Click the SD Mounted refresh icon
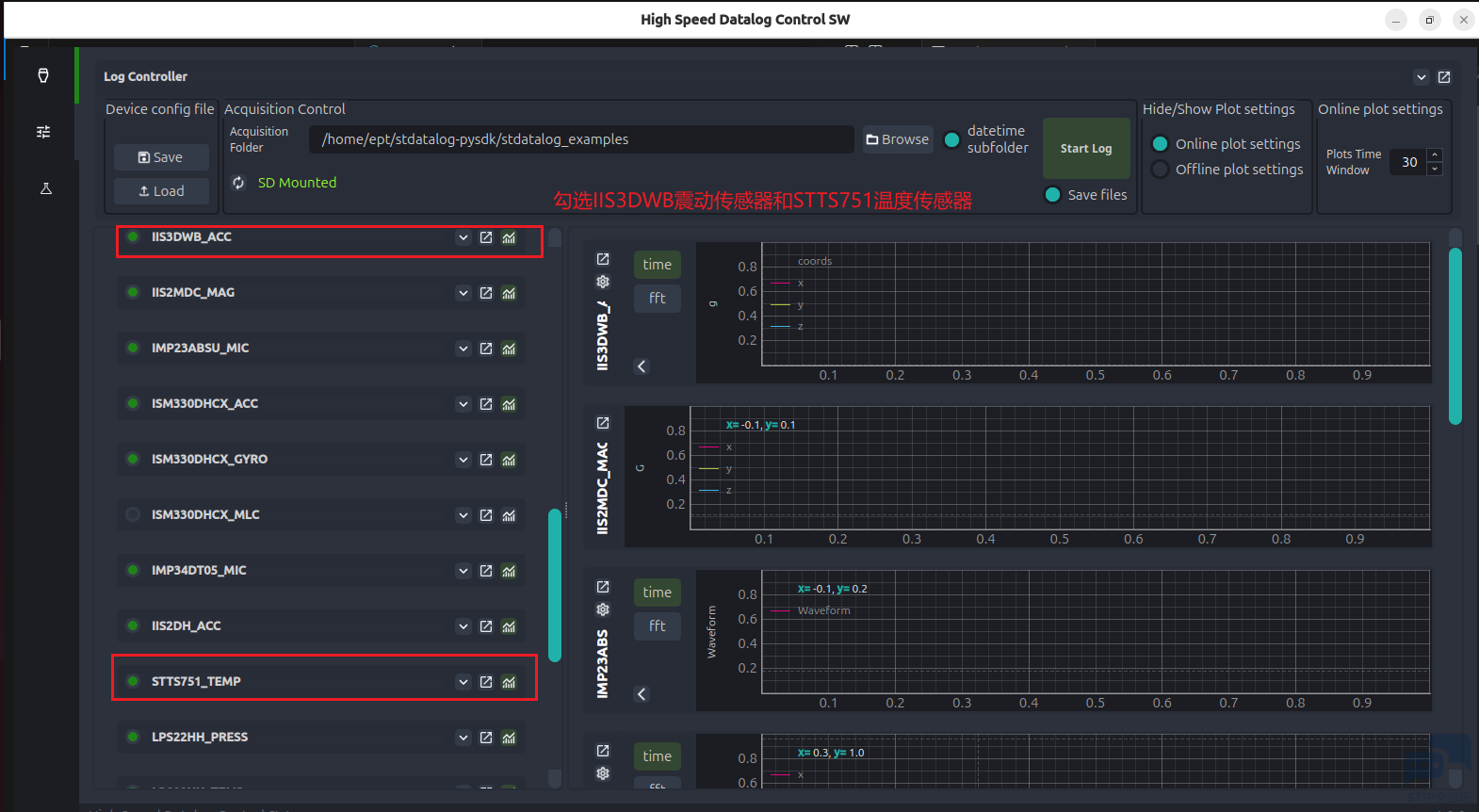This screenshot has width=1479, height=812. point(238,183)
